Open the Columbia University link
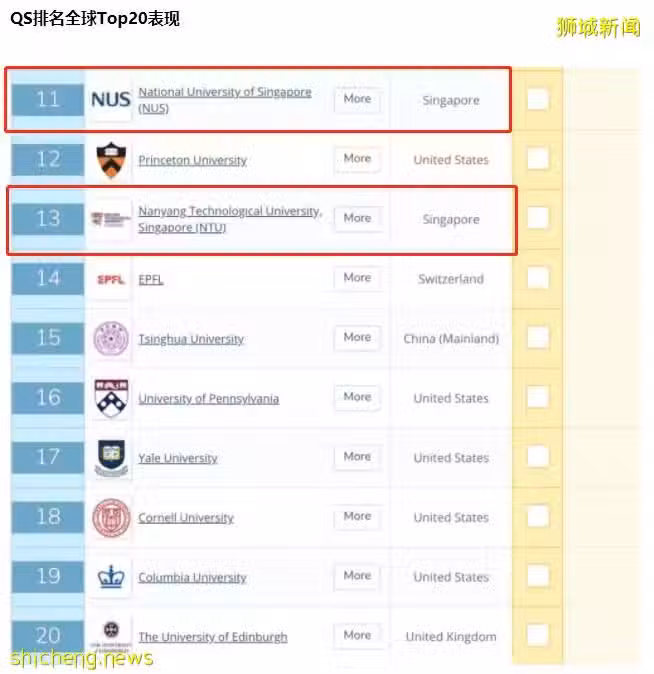This screenshot has width=654, height=674. click(192, 577)
